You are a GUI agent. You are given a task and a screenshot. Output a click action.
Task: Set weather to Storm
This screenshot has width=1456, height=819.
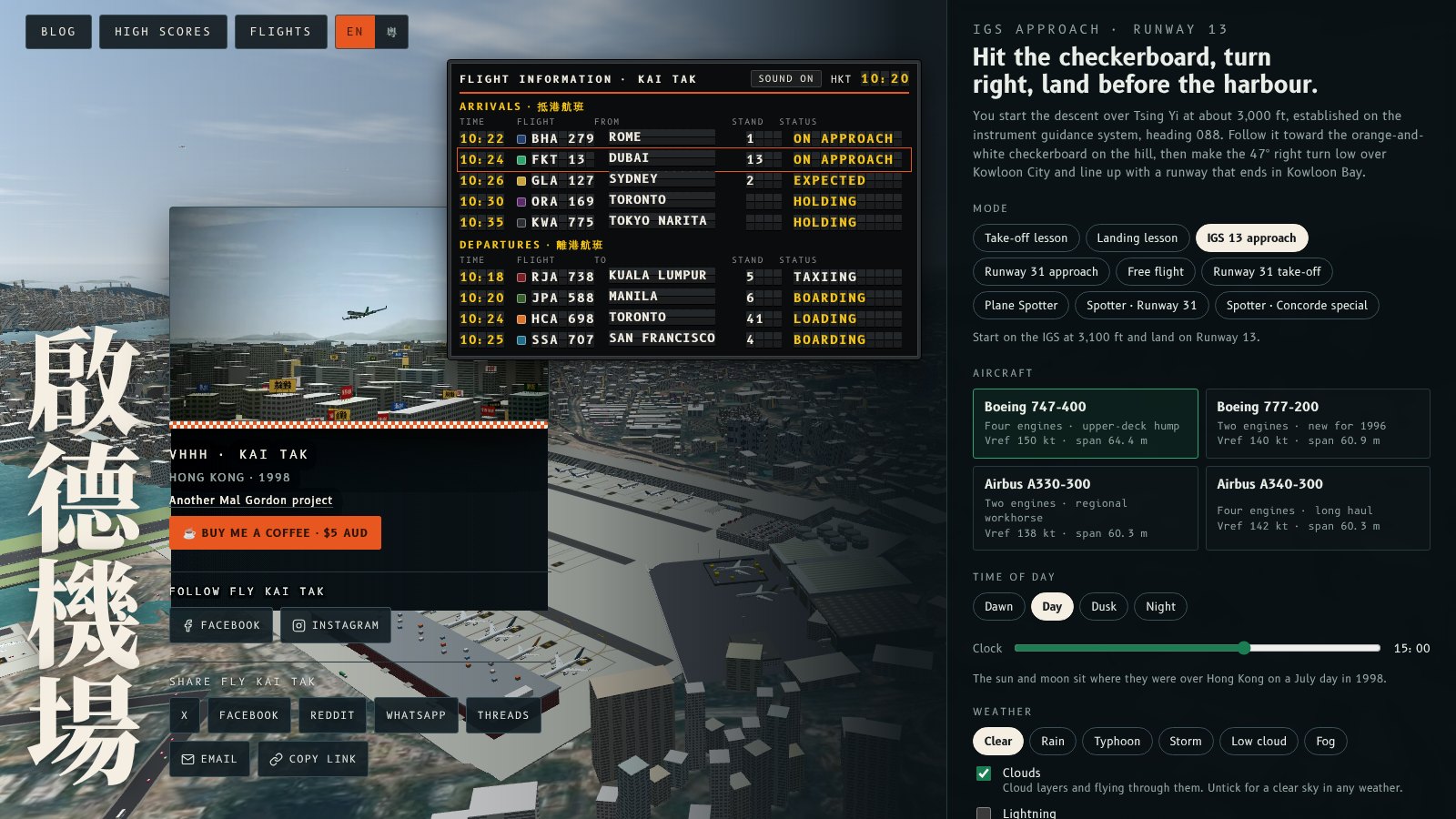[x=1186, y=742]
